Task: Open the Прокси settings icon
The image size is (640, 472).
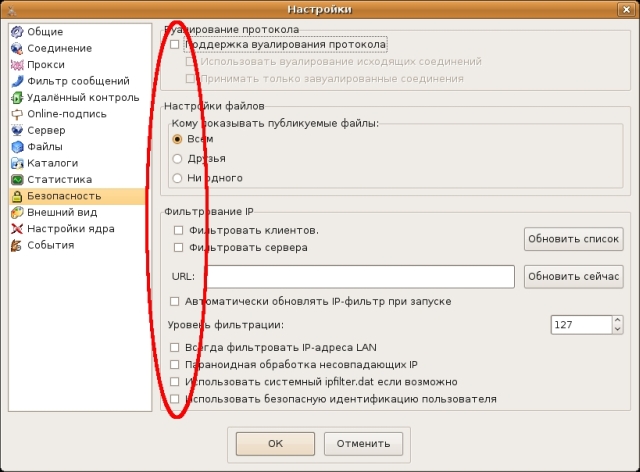Action: (17, 64)
